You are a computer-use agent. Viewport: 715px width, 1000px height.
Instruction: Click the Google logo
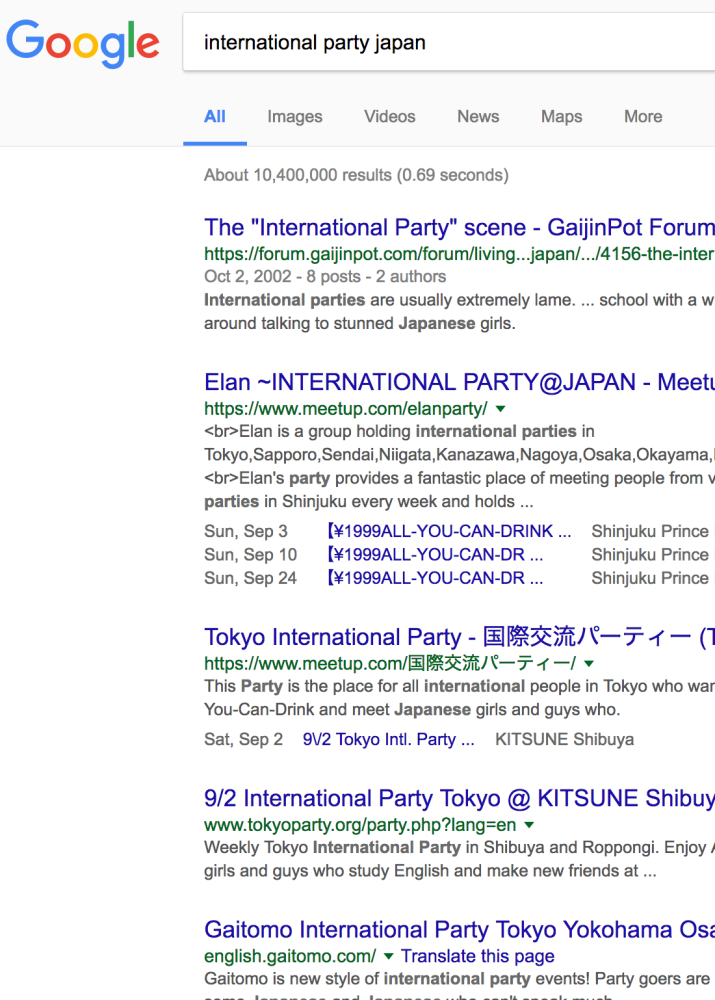point(83,43)
